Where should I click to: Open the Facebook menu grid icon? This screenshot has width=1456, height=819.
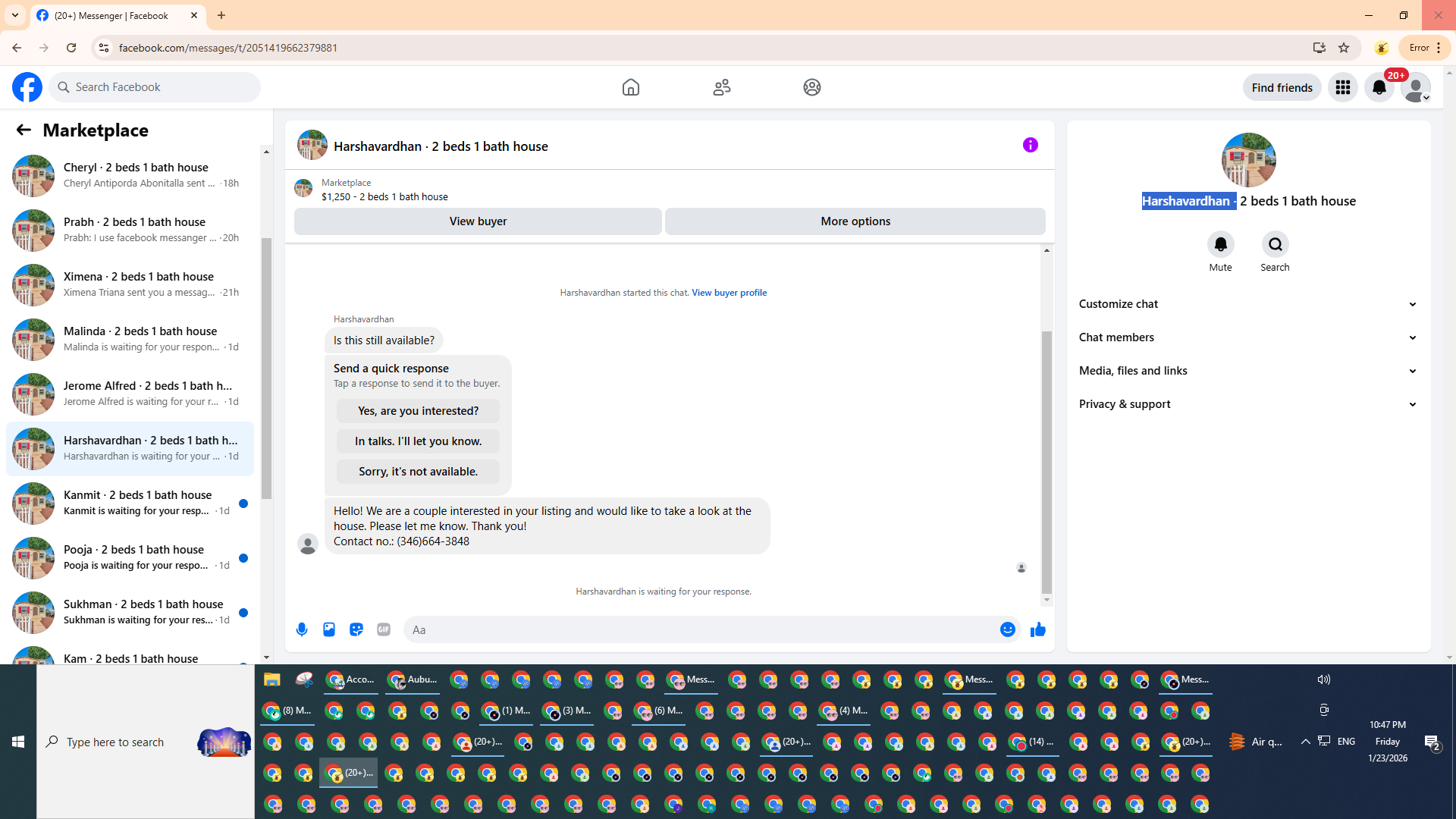[1342, 87]
